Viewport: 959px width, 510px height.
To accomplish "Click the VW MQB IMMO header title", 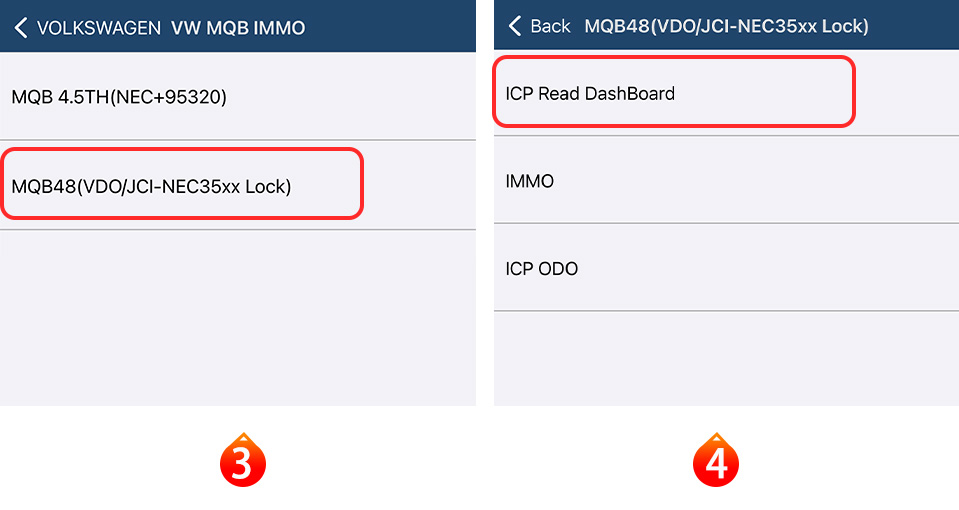I will pos(238,28).
